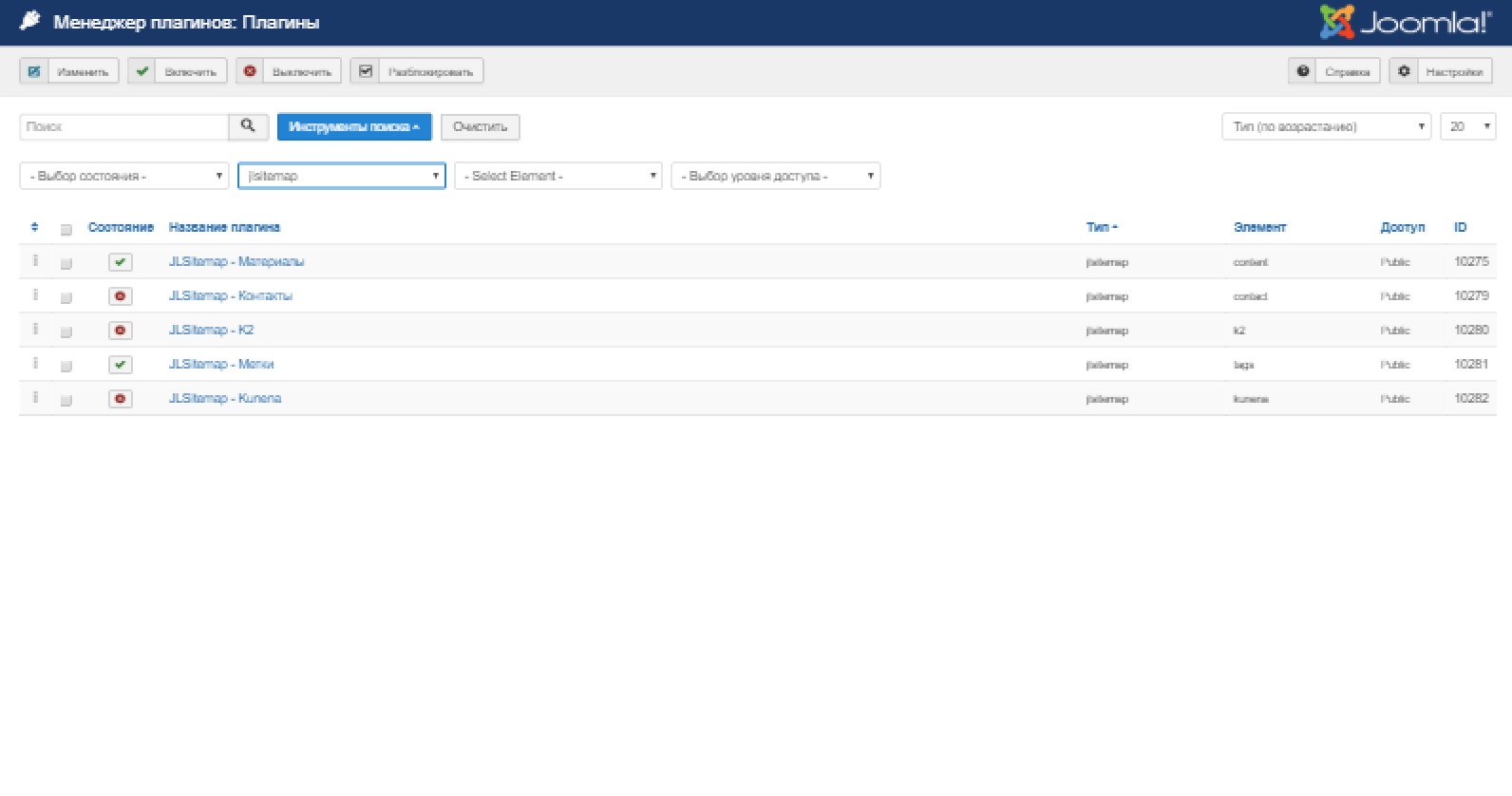The width and height of the screenshot is (1512, 796).
Task: Click the Включить toolbar button
Action: 178,71
